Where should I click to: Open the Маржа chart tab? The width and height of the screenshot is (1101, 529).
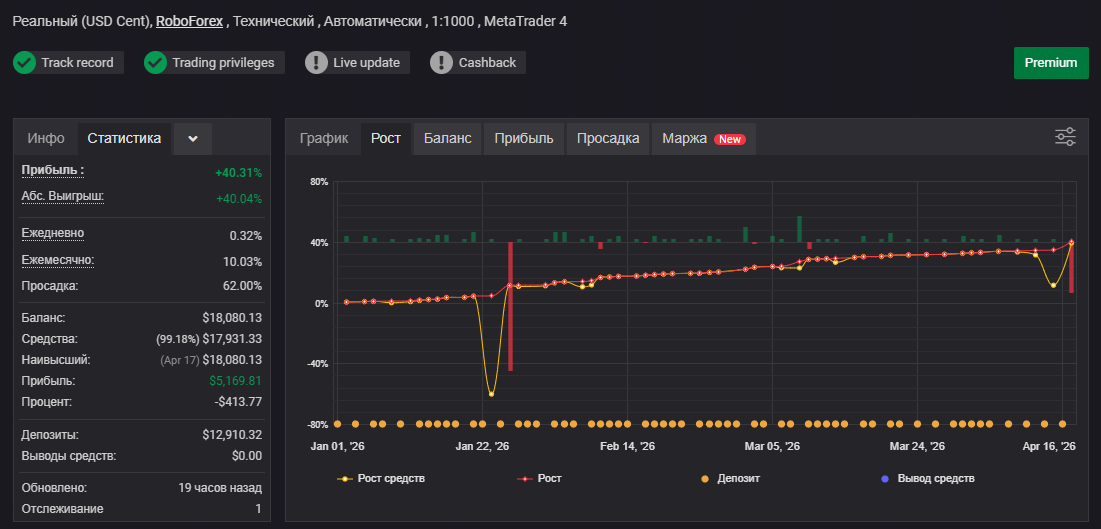tap(704, 138)
